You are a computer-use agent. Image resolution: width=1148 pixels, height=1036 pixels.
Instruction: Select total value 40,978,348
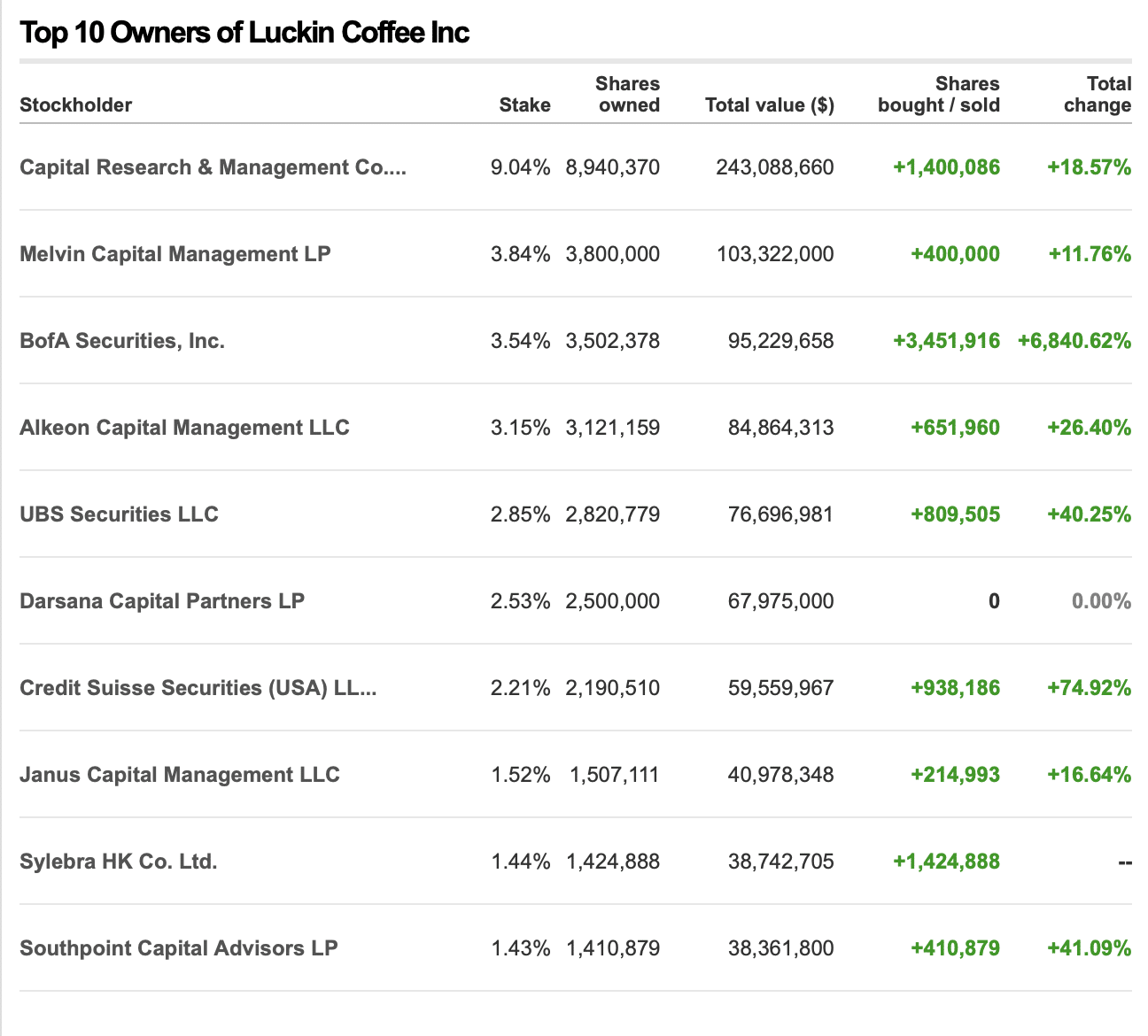coord(781,775)
